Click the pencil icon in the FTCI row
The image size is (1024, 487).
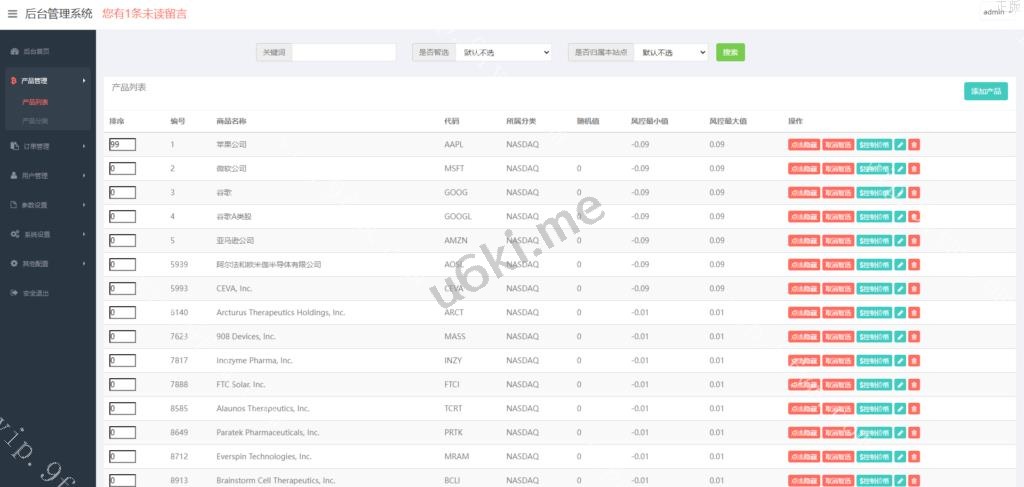(900, 385)
